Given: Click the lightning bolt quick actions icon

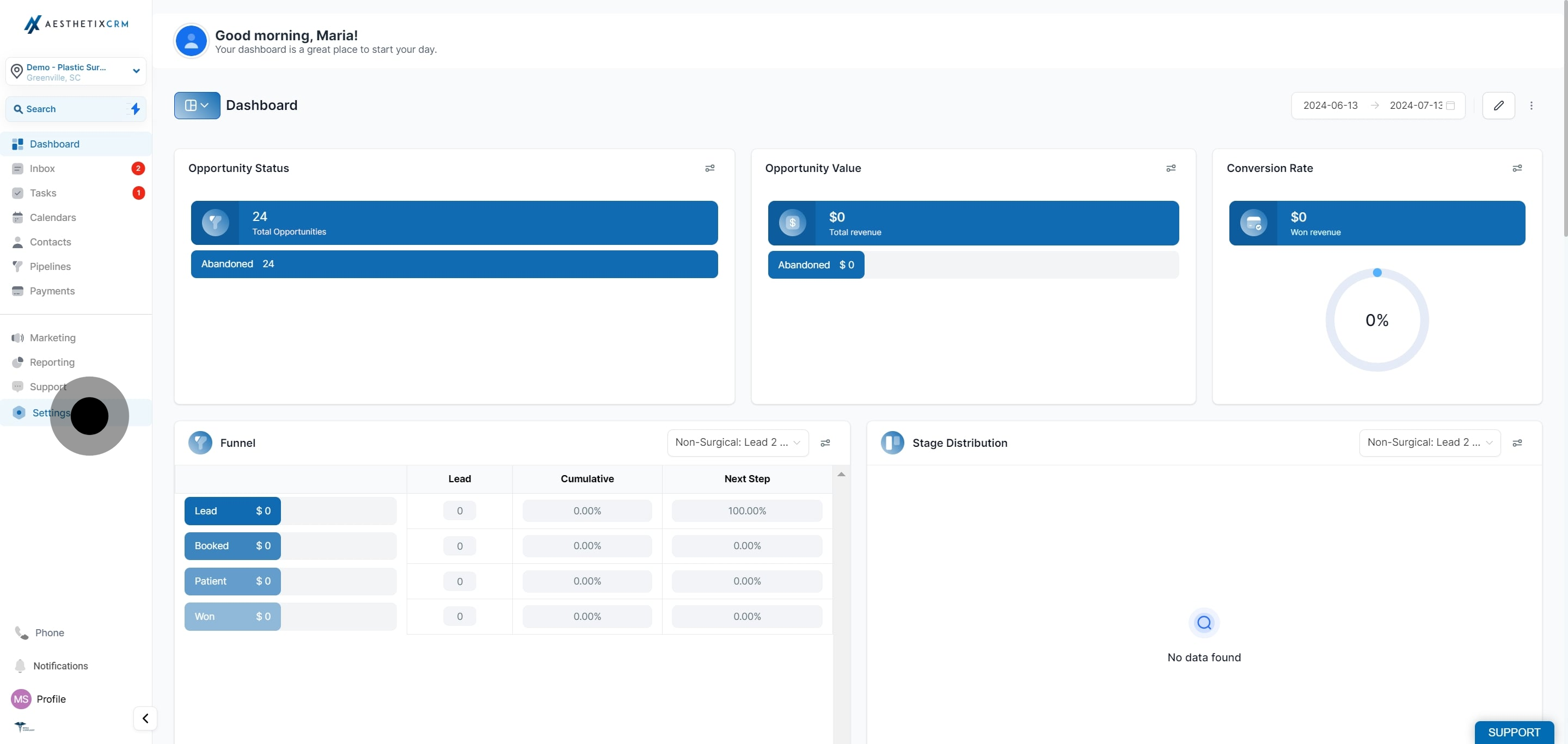Looking at the screenshot, I should (135, 109).
